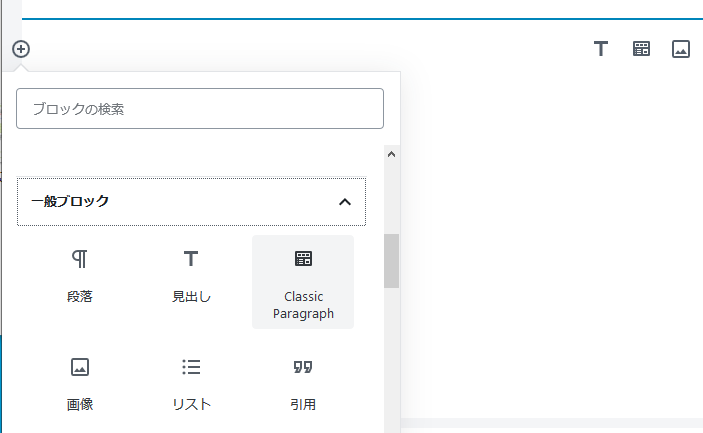Screen dimensions: 703x433
Task: Select the Classic Paragraph label text
Action: click(303, 305)
